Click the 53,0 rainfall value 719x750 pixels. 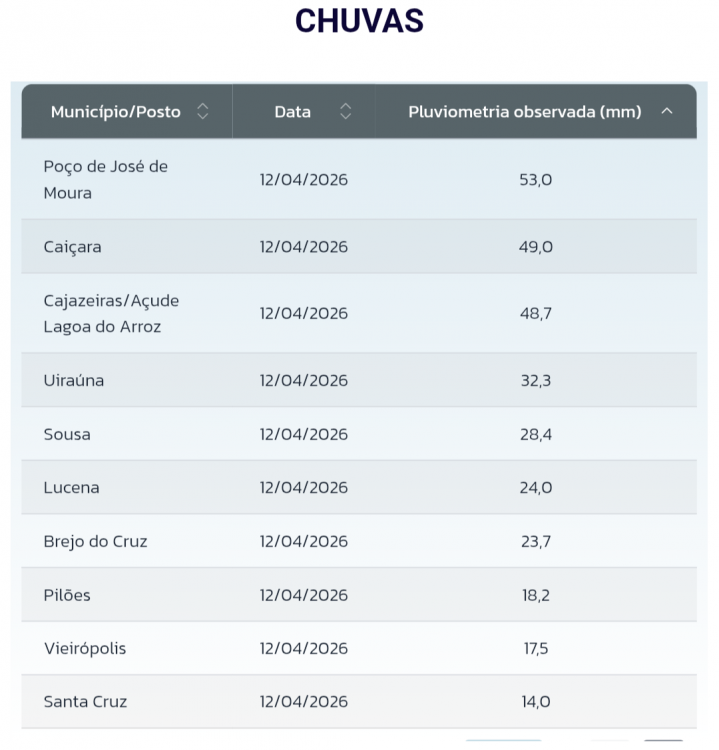[x=535, y=180]
